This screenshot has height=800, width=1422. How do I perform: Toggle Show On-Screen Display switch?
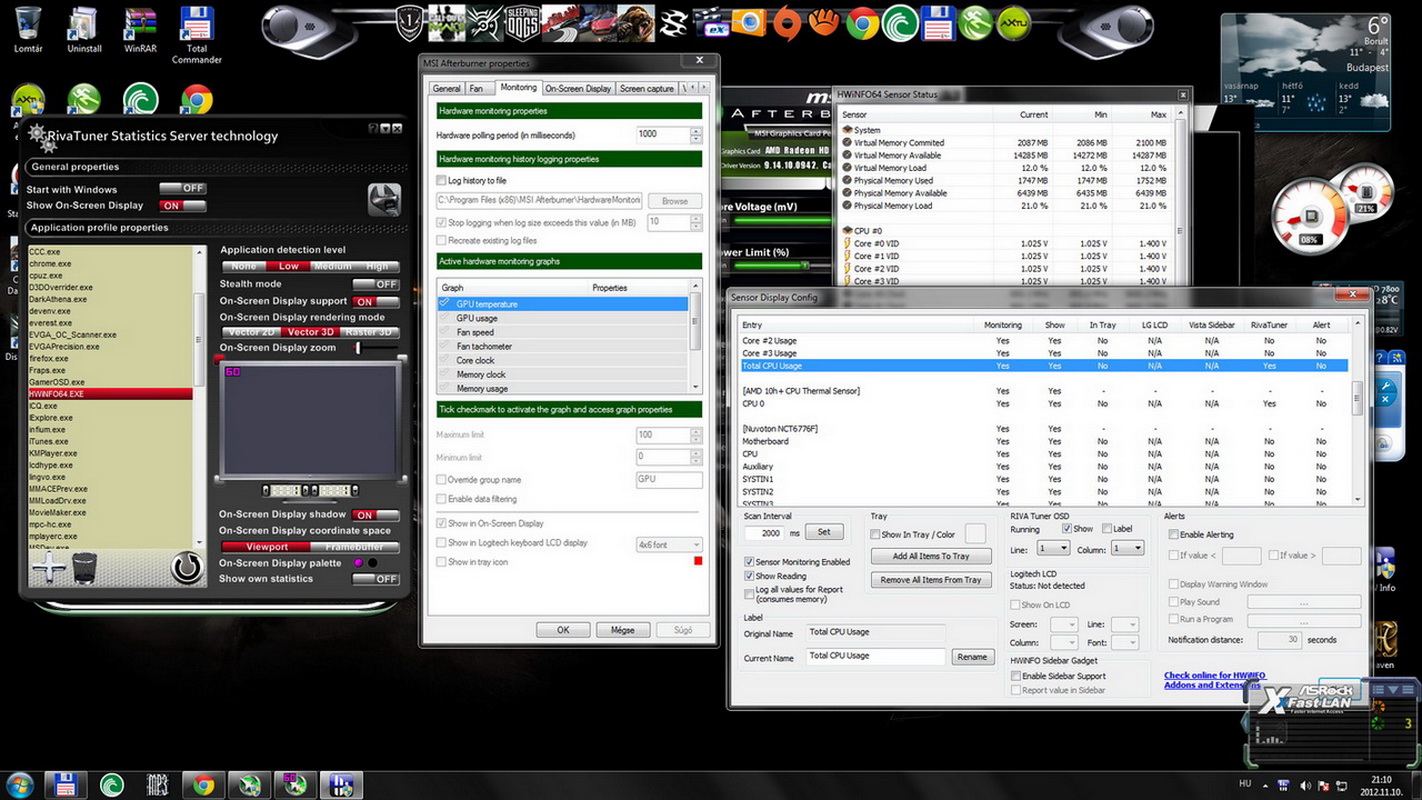(x=182, y=205)
